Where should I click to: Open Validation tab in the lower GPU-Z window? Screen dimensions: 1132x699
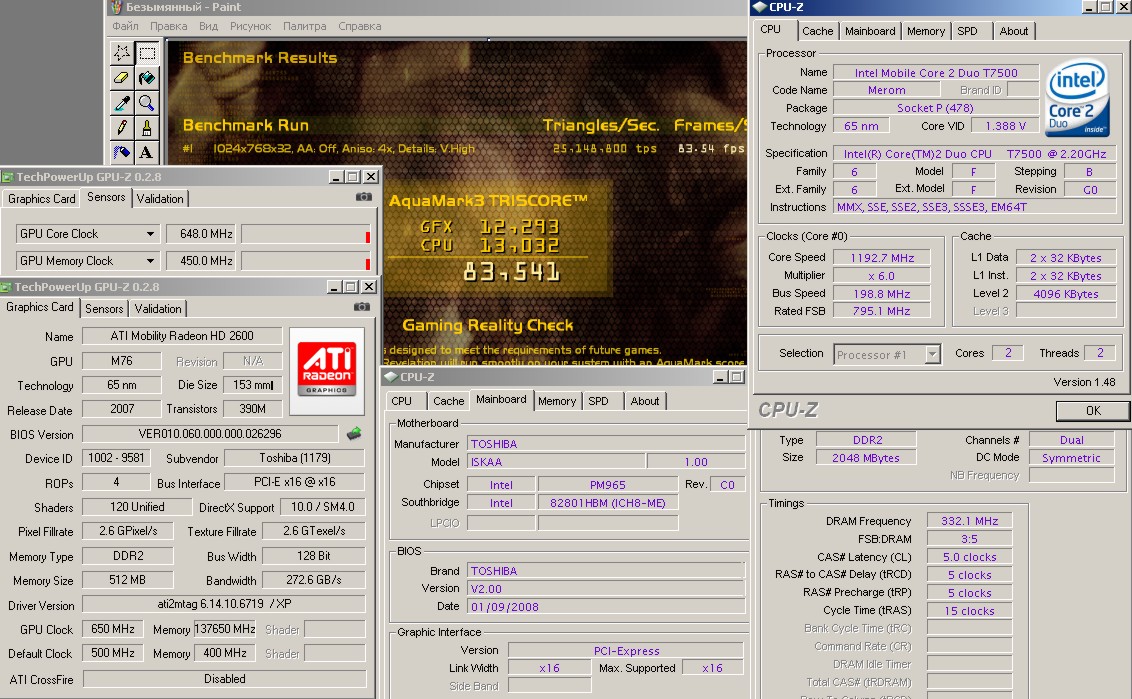click(157, 308)
